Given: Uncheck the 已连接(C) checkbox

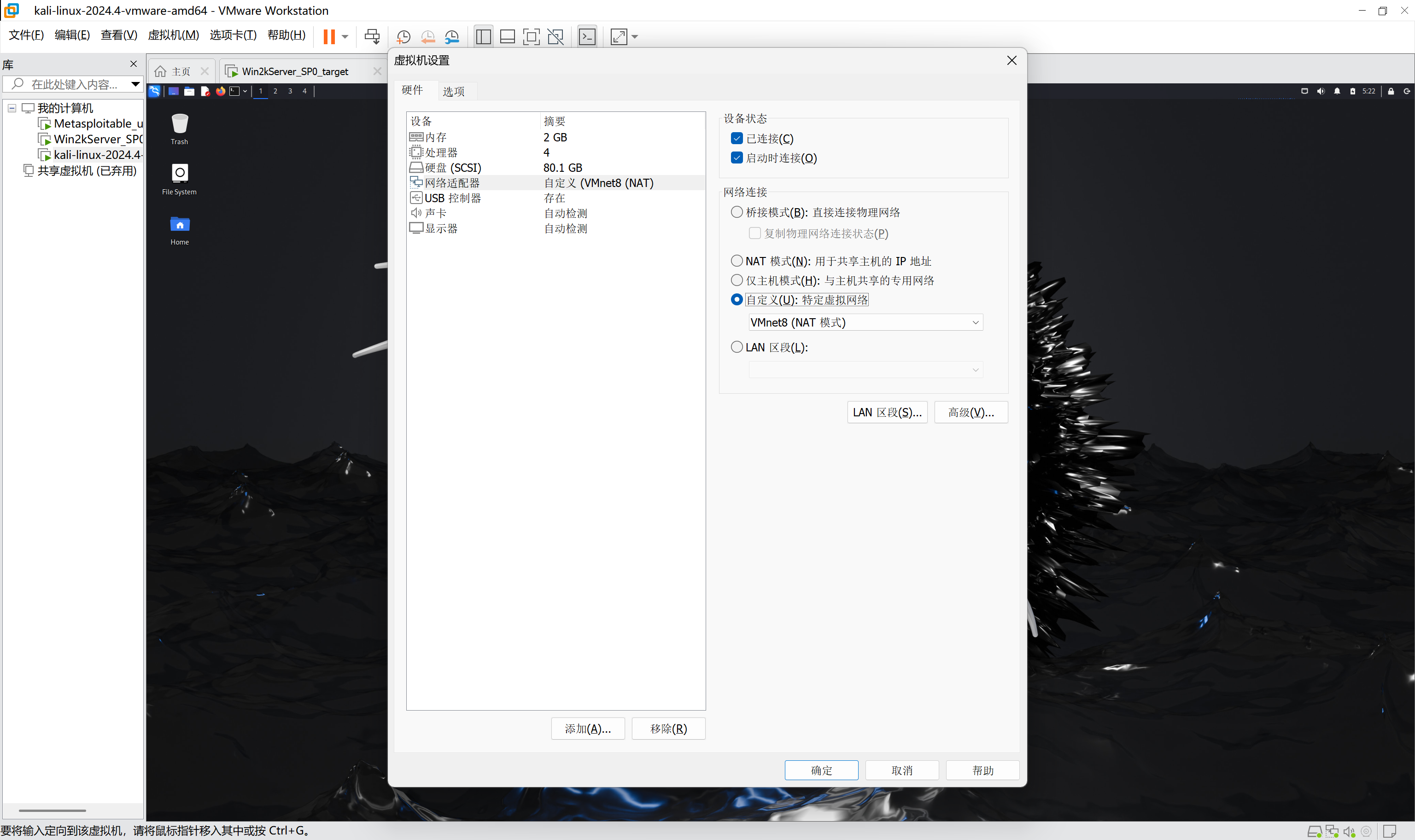Looking at the screenshot, I should 737,139.
